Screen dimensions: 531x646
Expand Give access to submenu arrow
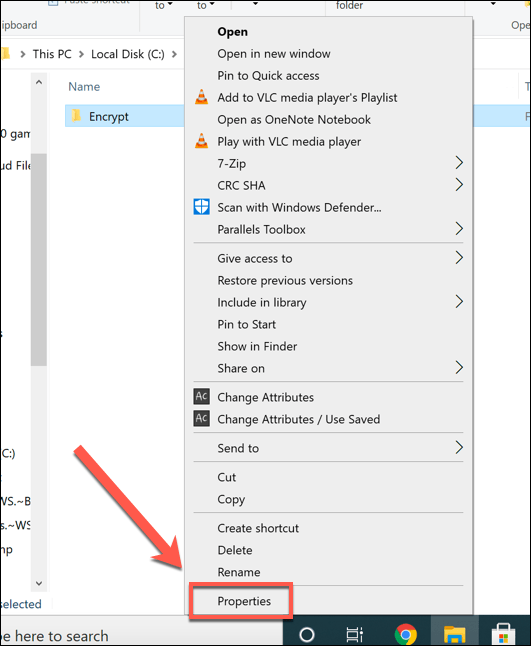click(459, 258)
